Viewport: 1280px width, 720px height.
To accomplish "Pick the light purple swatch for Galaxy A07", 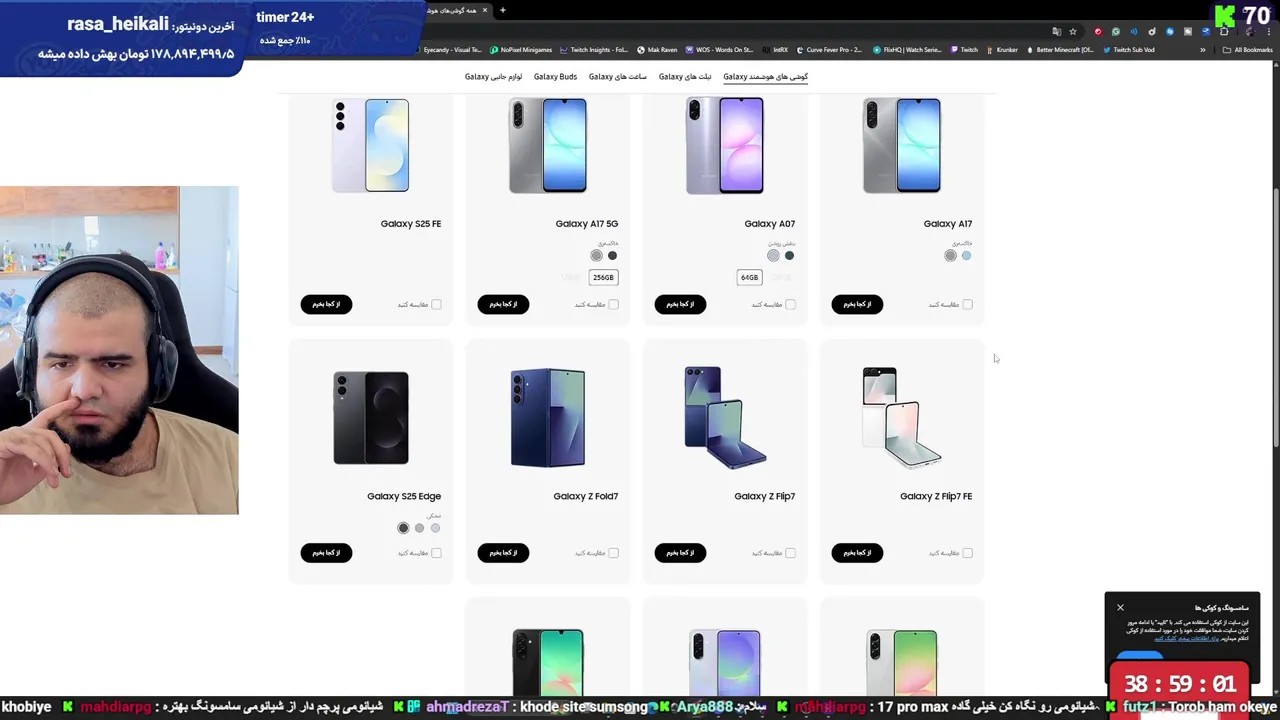I will pyautogui.click(x=773, y=256).
